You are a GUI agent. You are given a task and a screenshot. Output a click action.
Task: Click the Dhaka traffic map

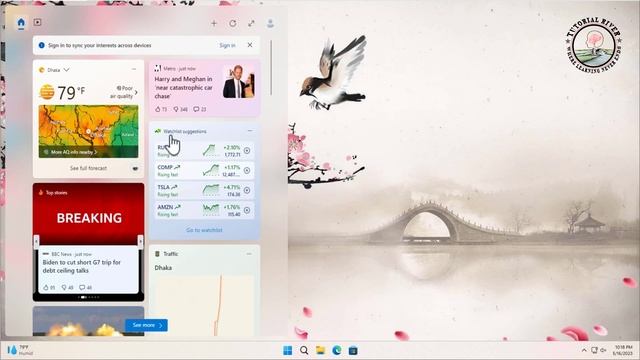click(204, 305)
